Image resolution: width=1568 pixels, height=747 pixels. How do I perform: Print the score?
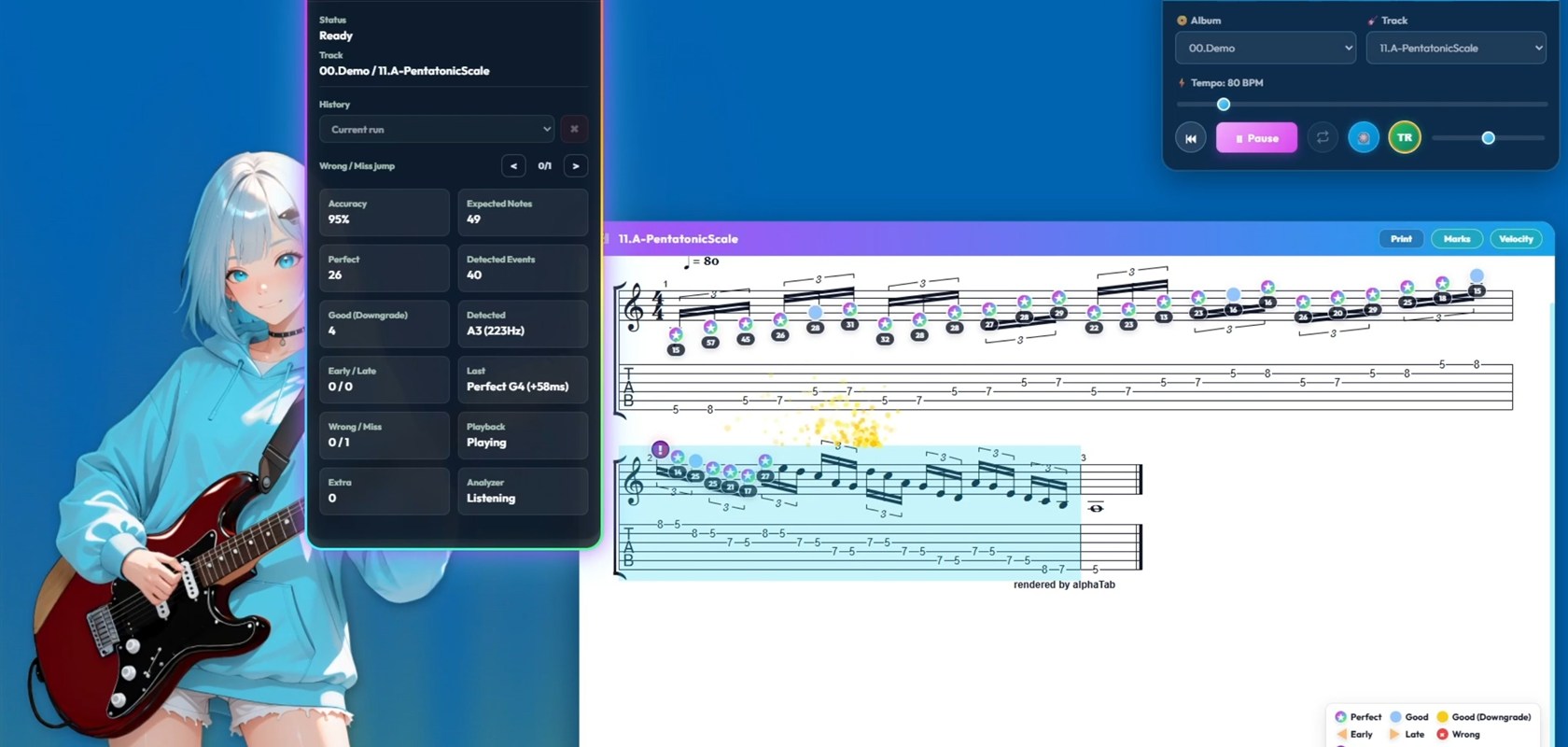coord(1401,239)
